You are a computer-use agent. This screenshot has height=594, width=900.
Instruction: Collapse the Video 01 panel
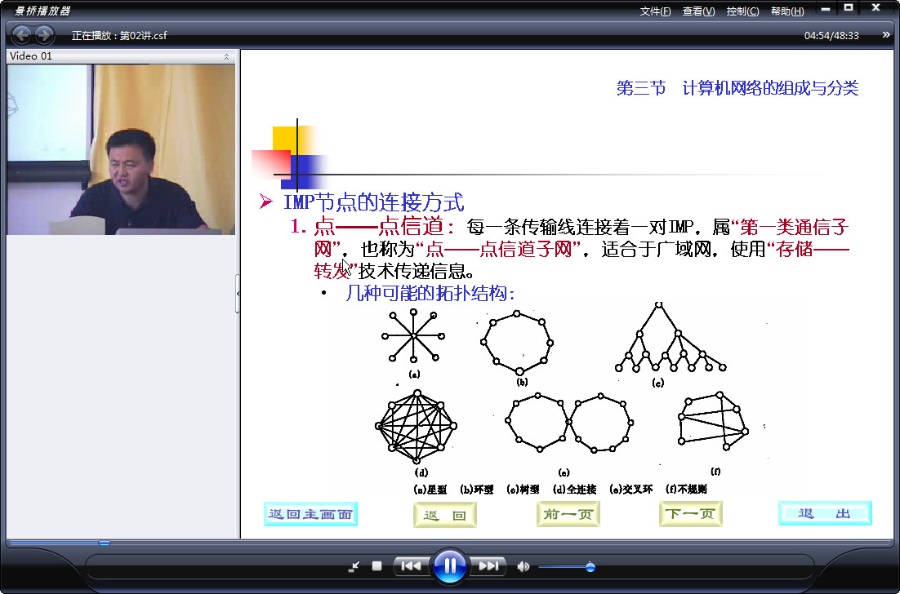point(226,56)
